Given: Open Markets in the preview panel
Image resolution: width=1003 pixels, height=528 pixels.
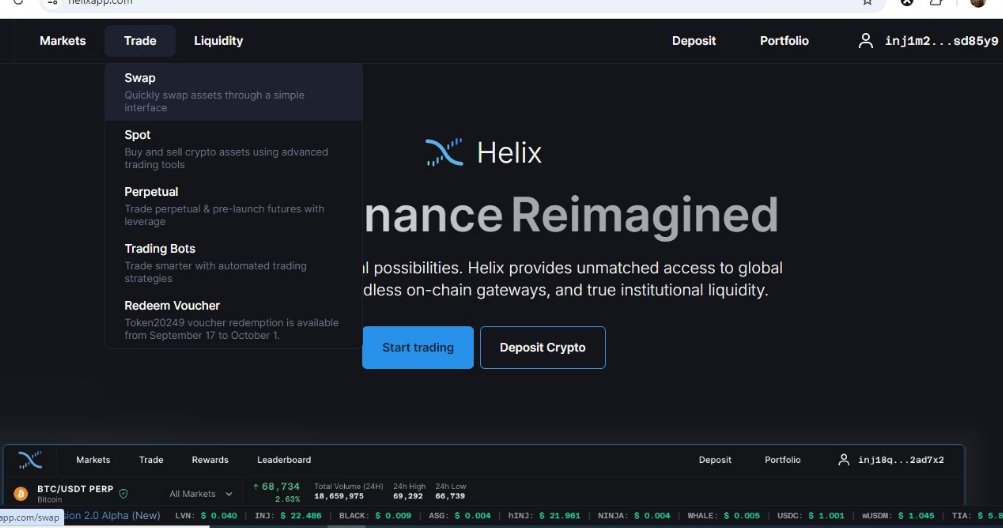Looking at the screenshot, I should coord(93,460).
